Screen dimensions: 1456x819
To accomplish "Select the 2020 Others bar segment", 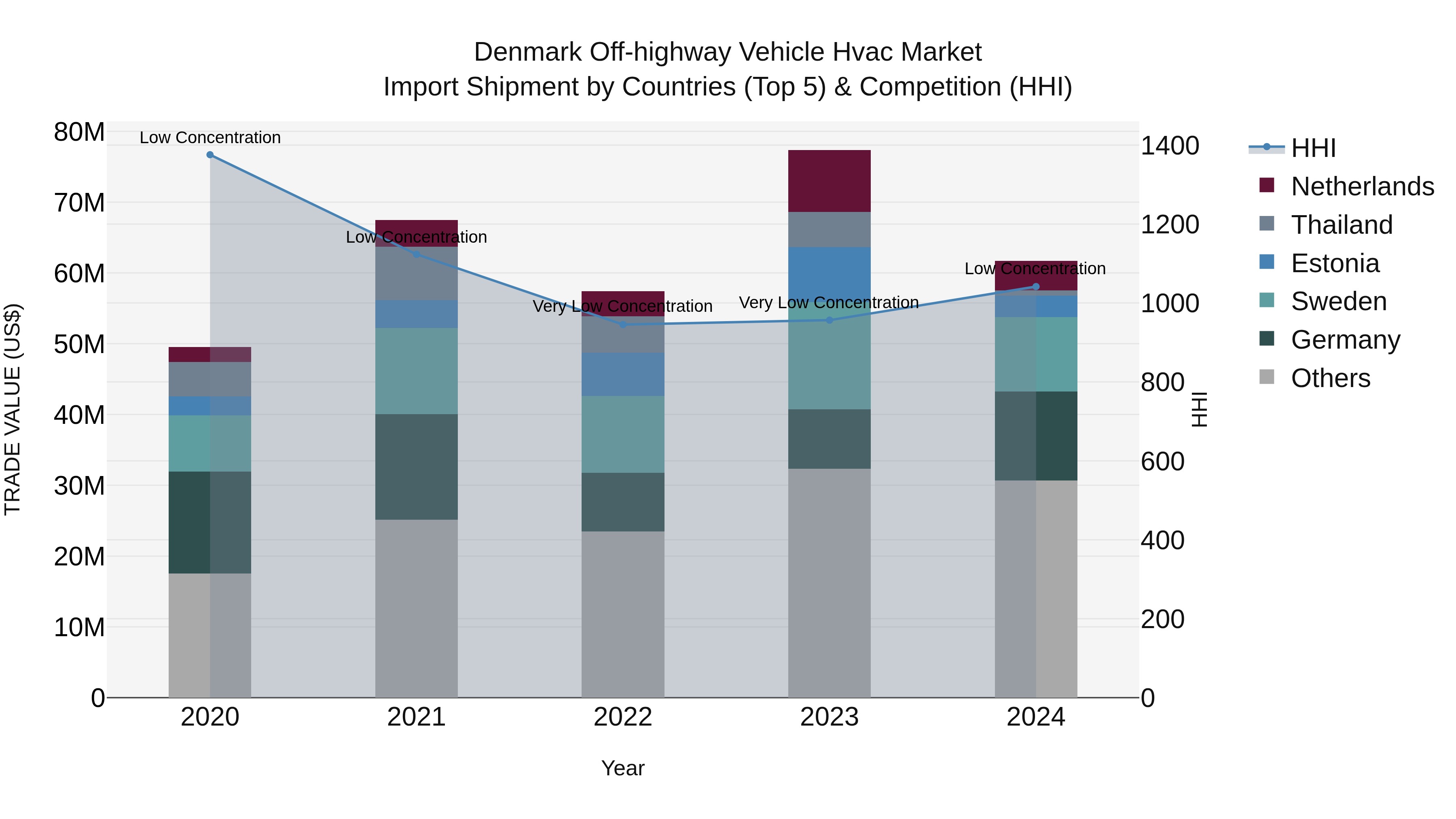I will (x=210, y=636).
